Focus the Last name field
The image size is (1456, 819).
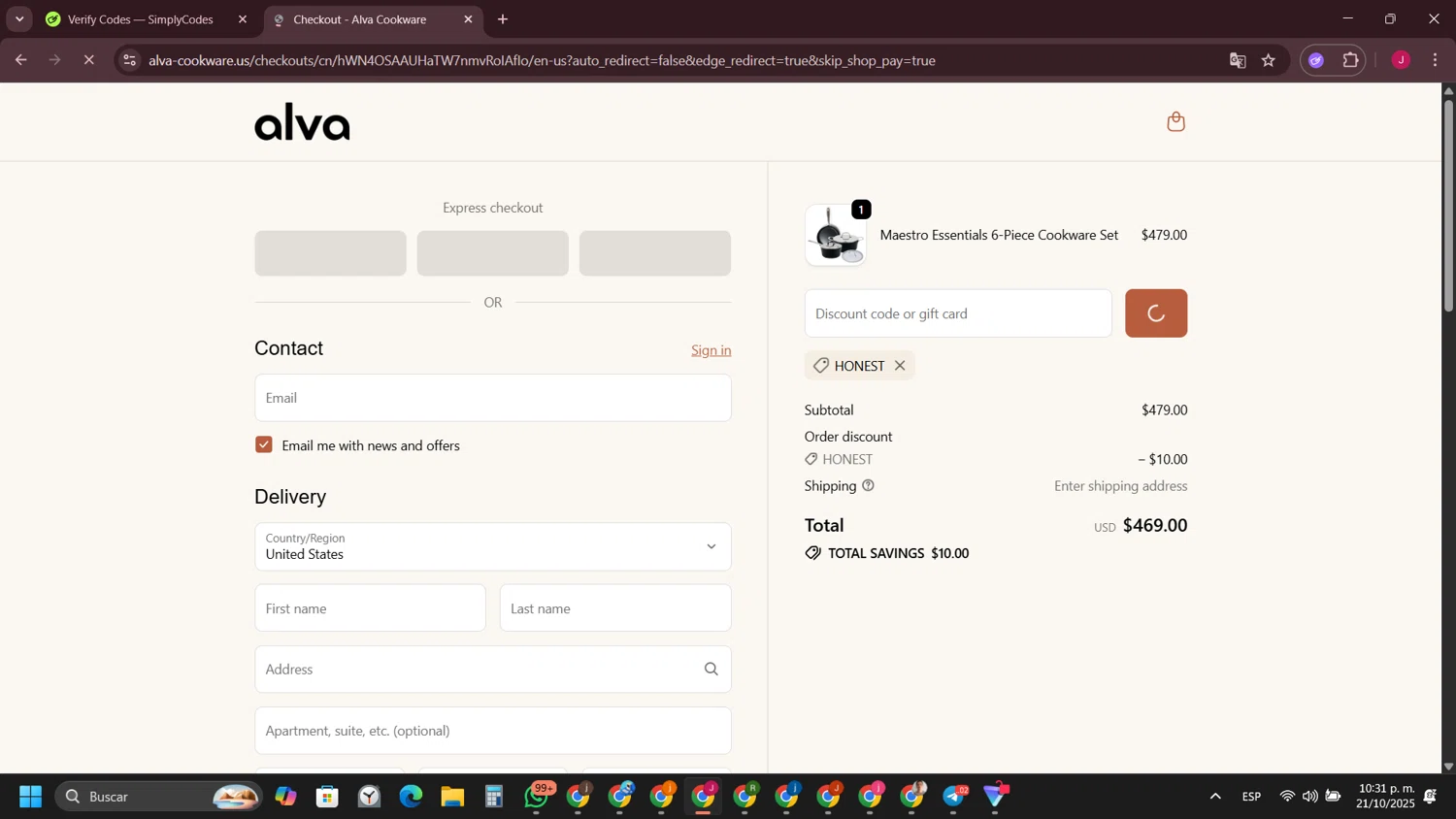pyautogui.click(x=615, y=608)
